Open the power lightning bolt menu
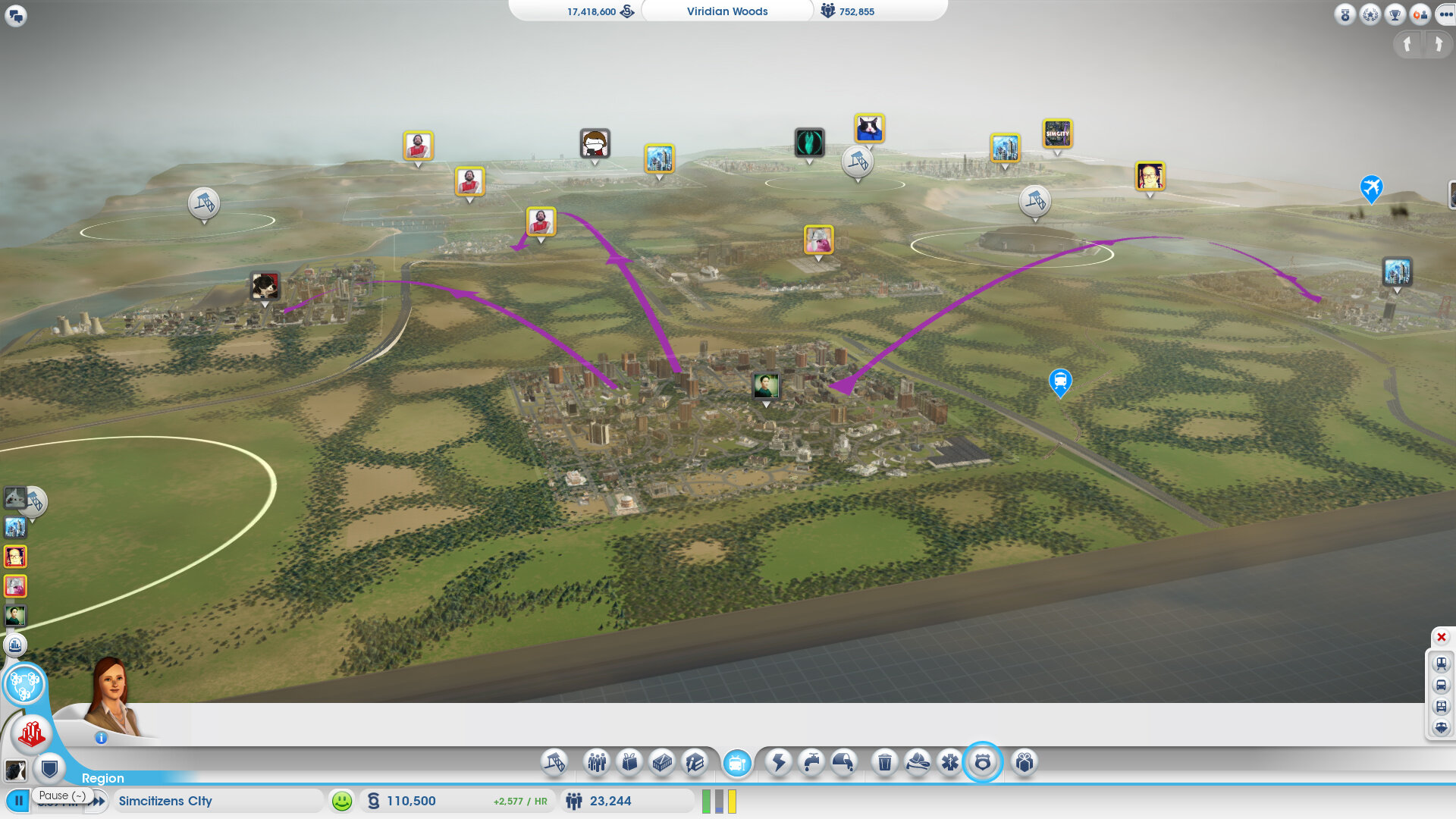The image size is (1456, 819). [x=779, y=762]
